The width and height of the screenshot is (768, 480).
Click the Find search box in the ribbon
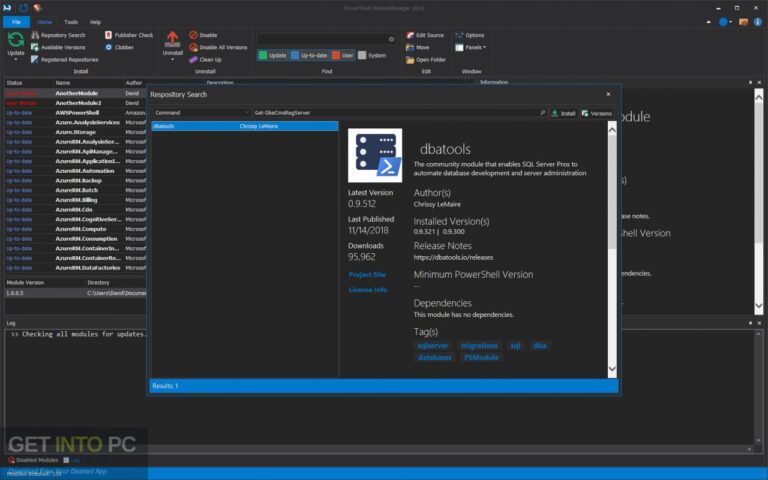322,39
